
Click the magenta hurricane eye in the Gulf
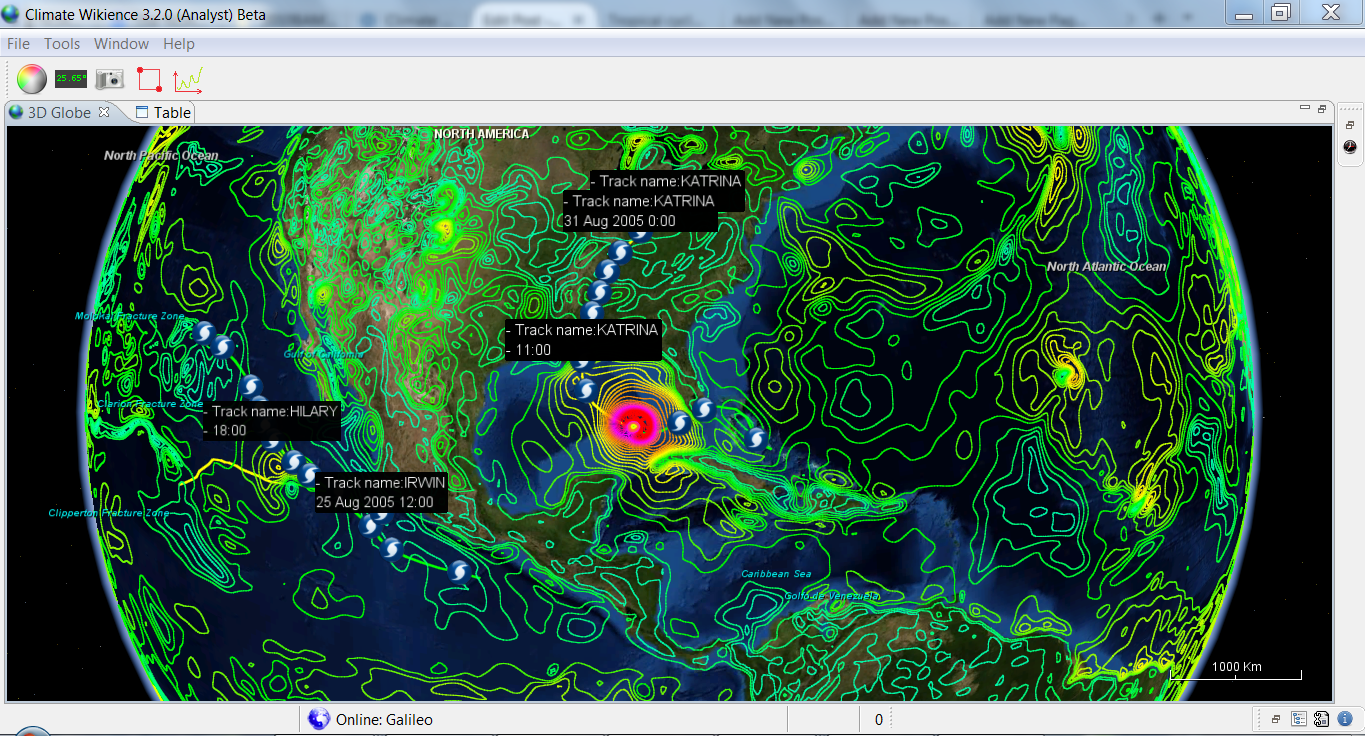634,426
